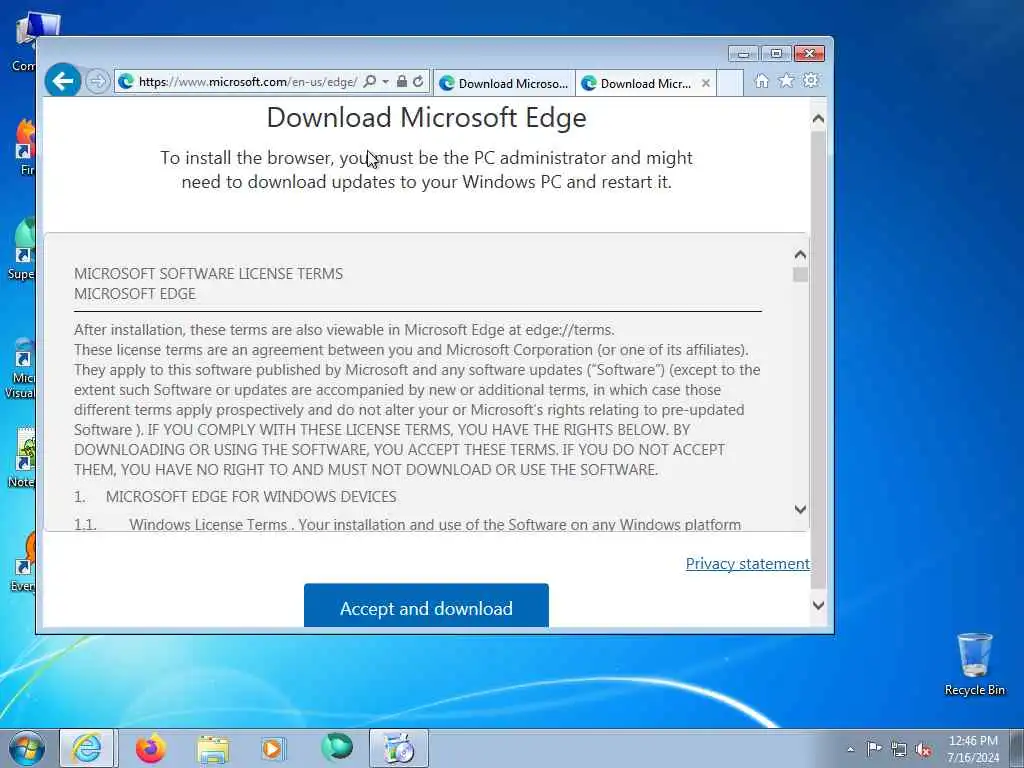1024x768 pixels.
Task: Open the Privacy statement link
Action: coord(747,564)
